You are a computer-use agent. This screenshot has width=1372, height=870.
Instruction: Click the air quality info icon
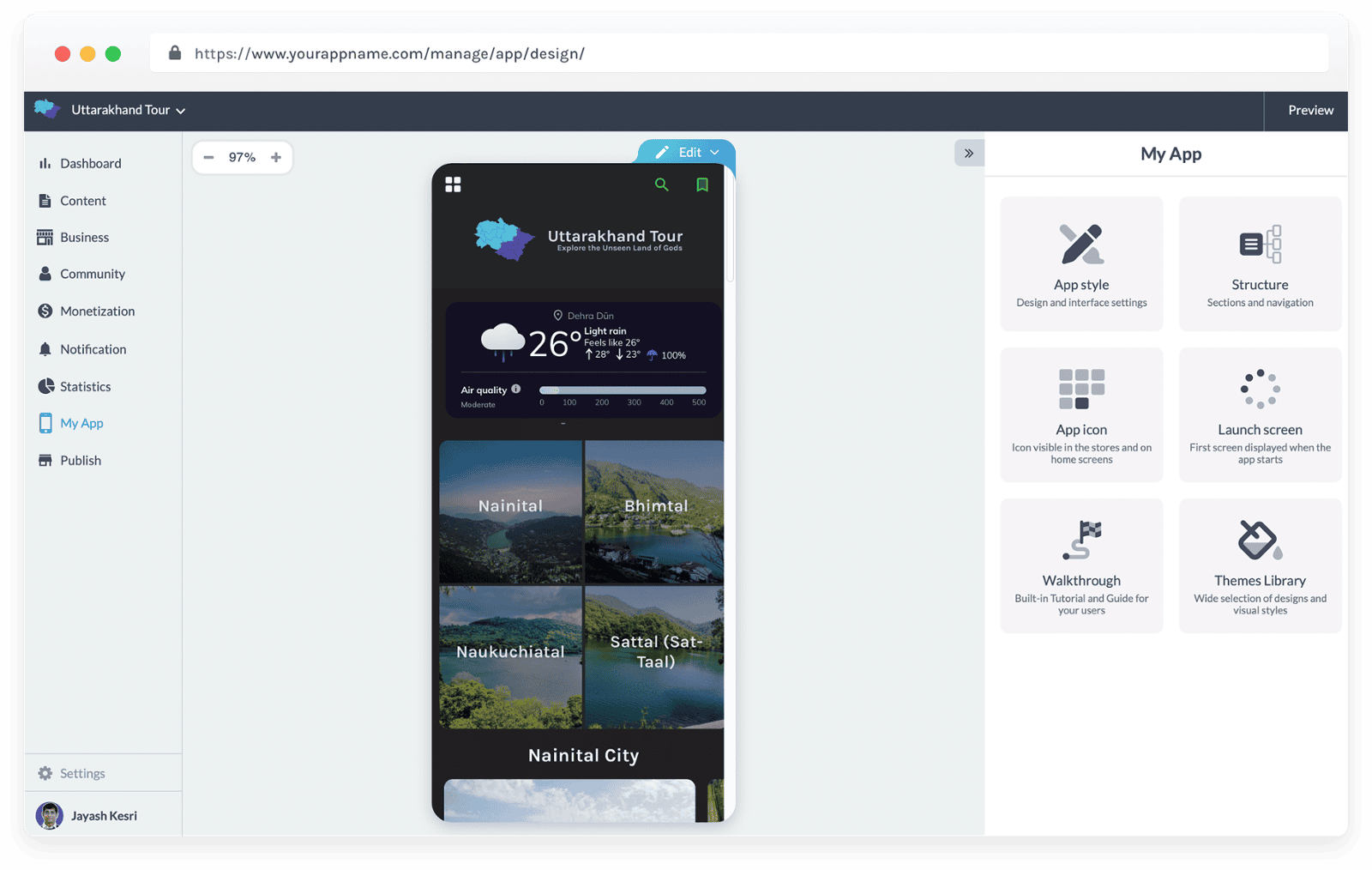coord(516,390)
